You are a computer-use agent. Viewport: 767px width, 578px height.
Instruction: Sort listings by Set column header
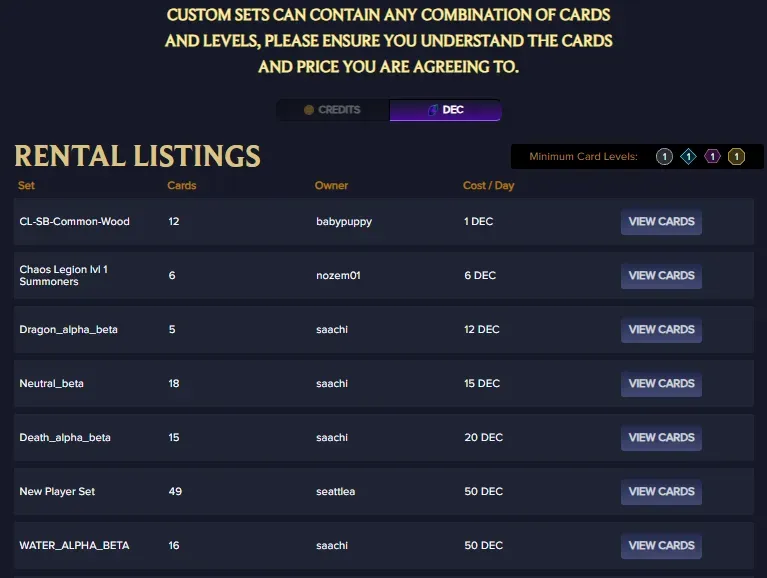pos(26,185)
